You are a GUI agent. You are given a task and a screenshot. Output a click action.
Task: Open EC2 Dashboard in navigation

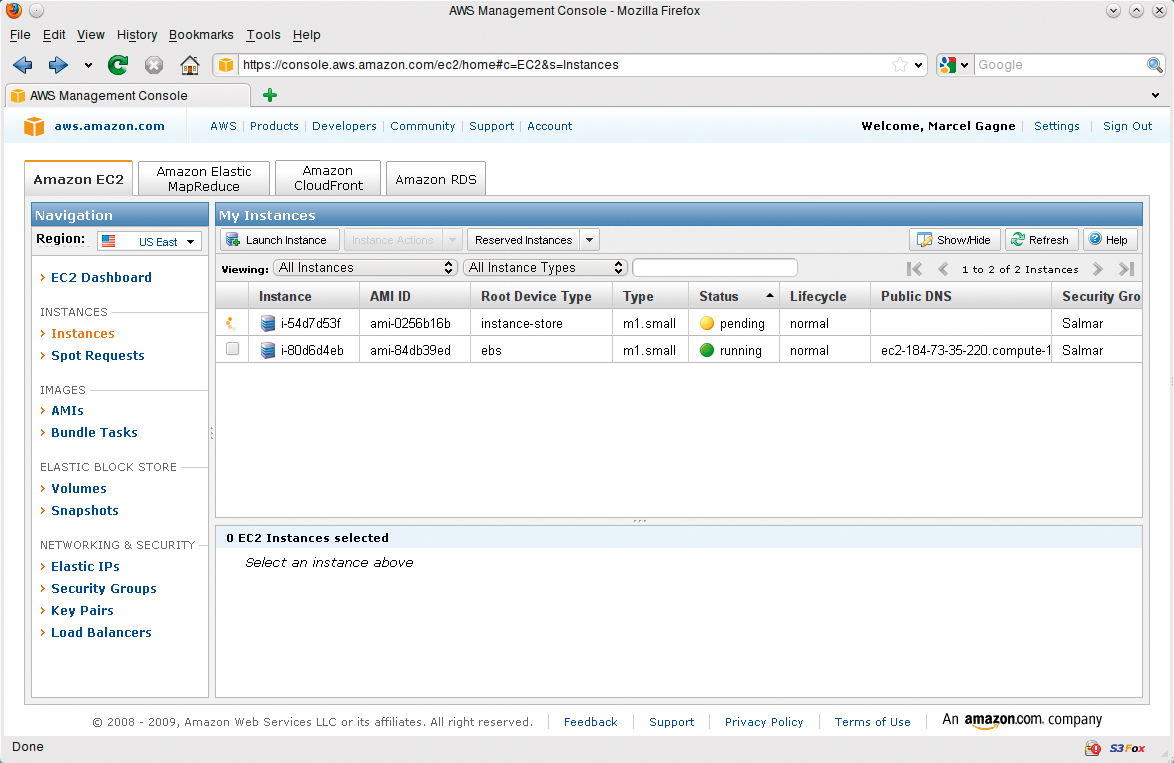pos(101,277)
